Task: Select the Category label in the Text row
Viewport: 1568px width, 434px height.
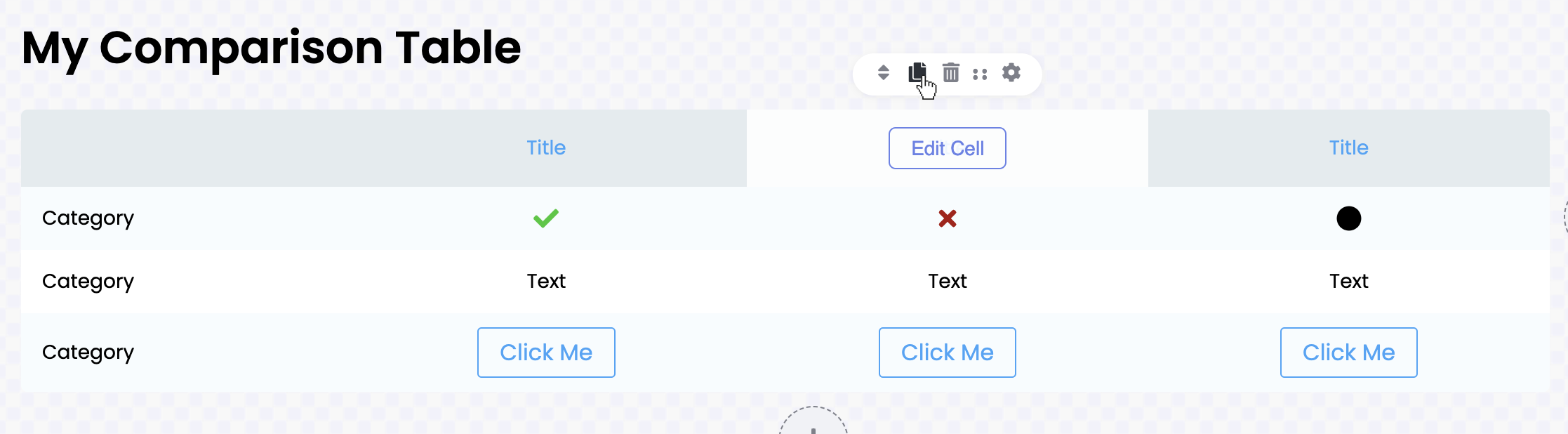Action: coord(88,282)
